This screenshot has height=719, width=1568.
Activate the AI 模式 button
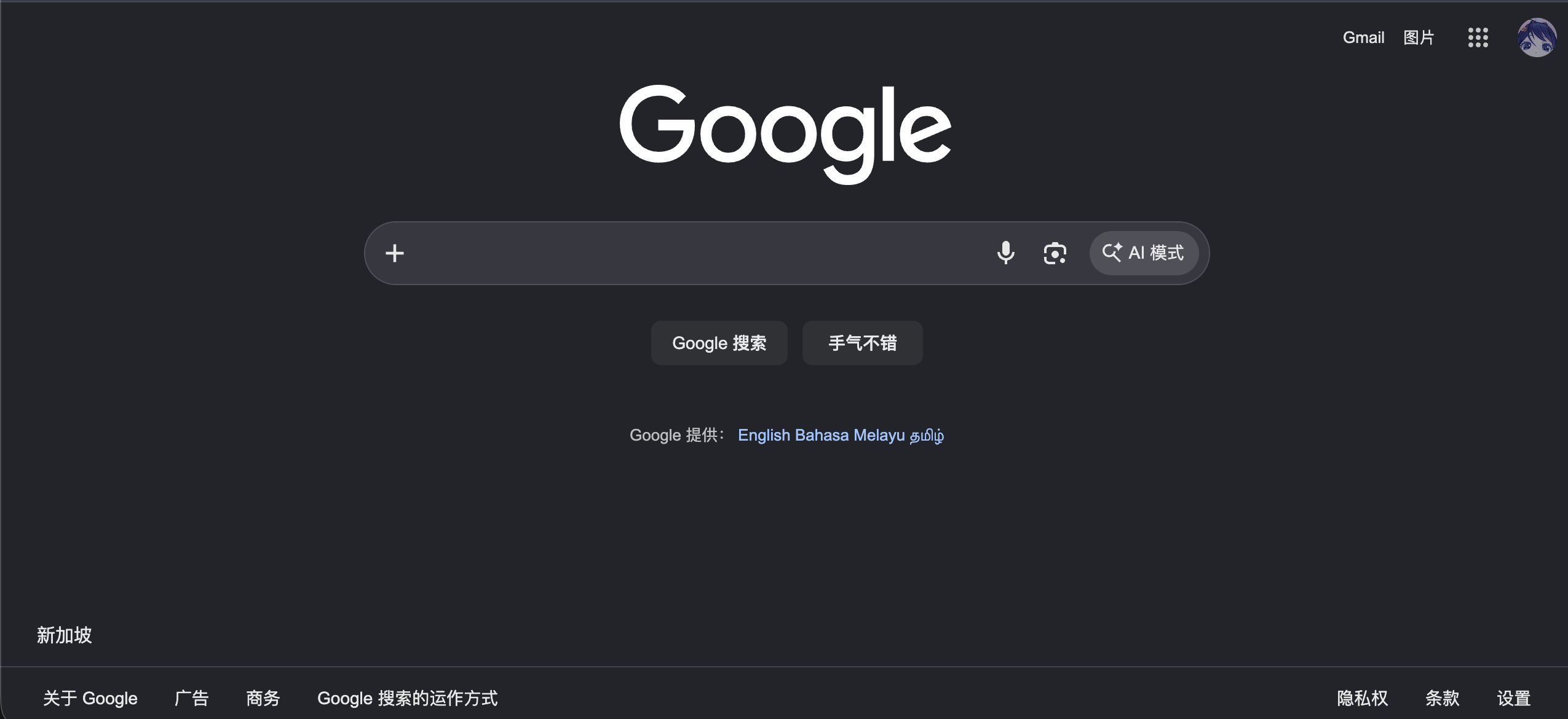pyautogui.click(x=1144, y=253)
